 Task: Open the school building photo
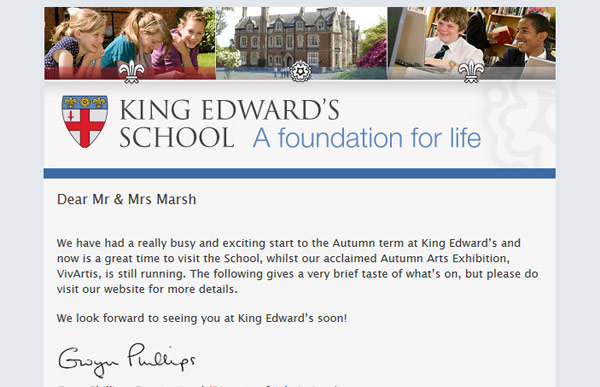302,43
